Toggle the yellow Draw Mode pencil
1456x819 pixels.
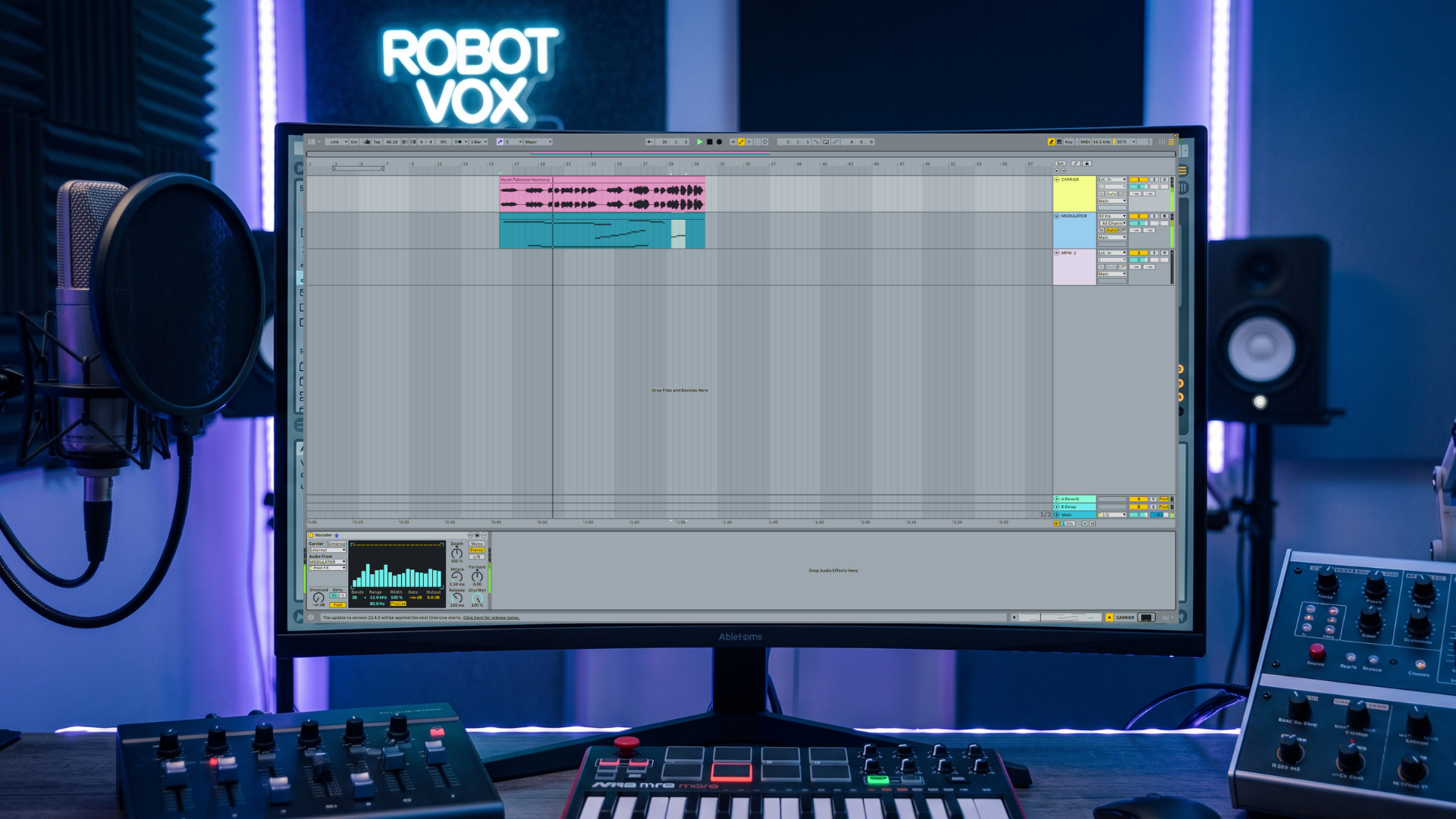tap(1051, 142)
